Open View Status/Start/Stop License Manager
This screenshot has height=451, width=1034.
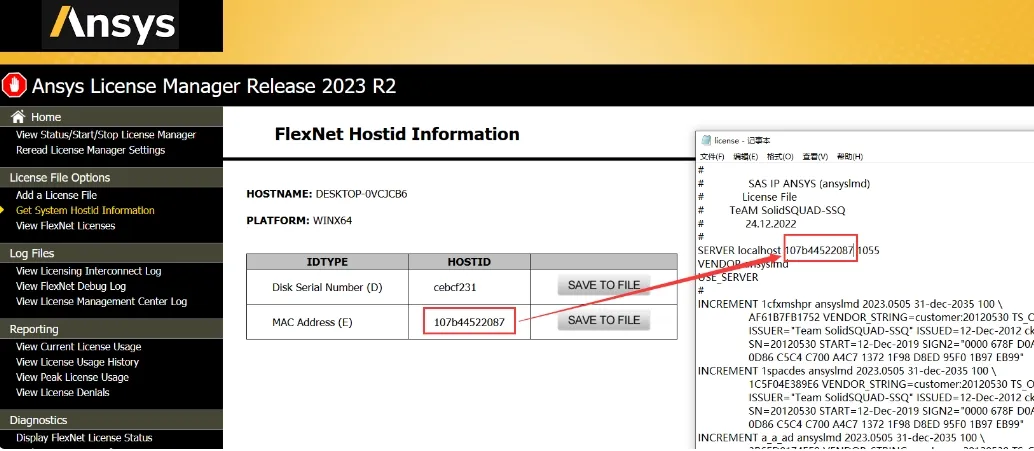[x=106, y=135]
